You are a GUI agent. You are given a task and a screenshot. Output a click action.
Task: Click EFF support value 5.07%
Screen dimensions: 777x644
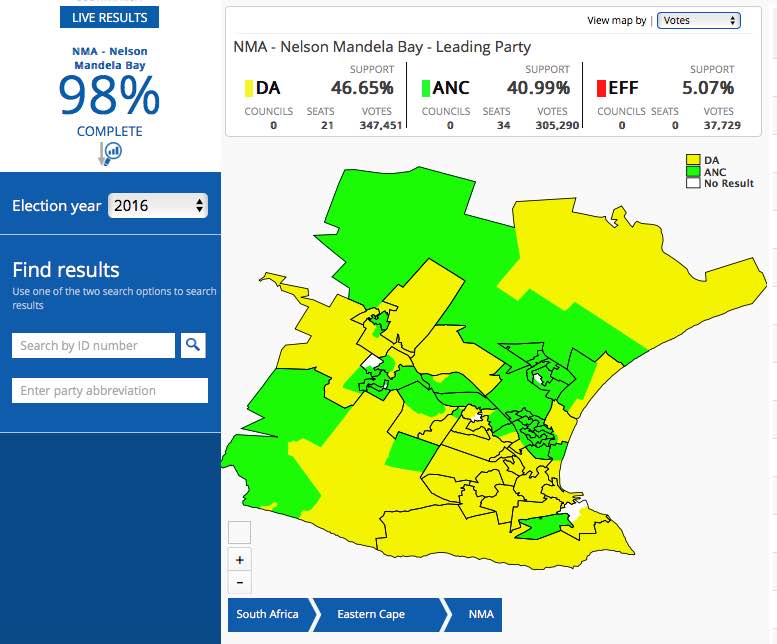[708, 88]
